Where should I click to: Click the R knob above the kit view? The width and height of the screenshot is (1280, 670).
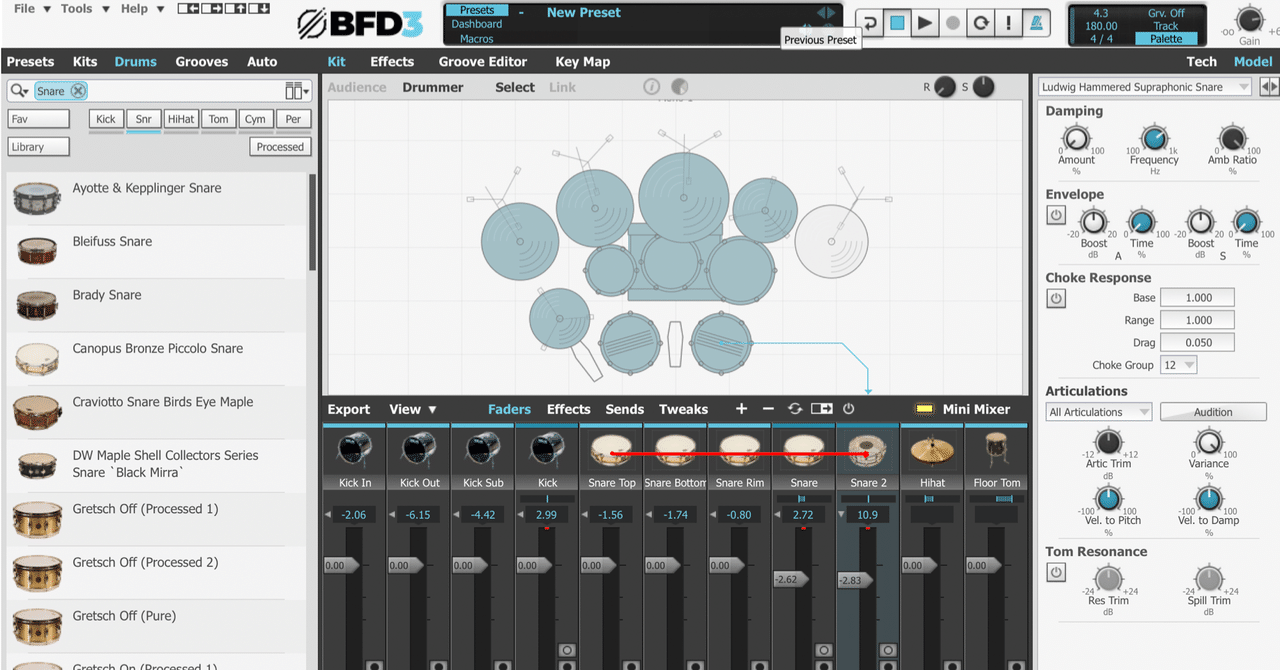945,88
